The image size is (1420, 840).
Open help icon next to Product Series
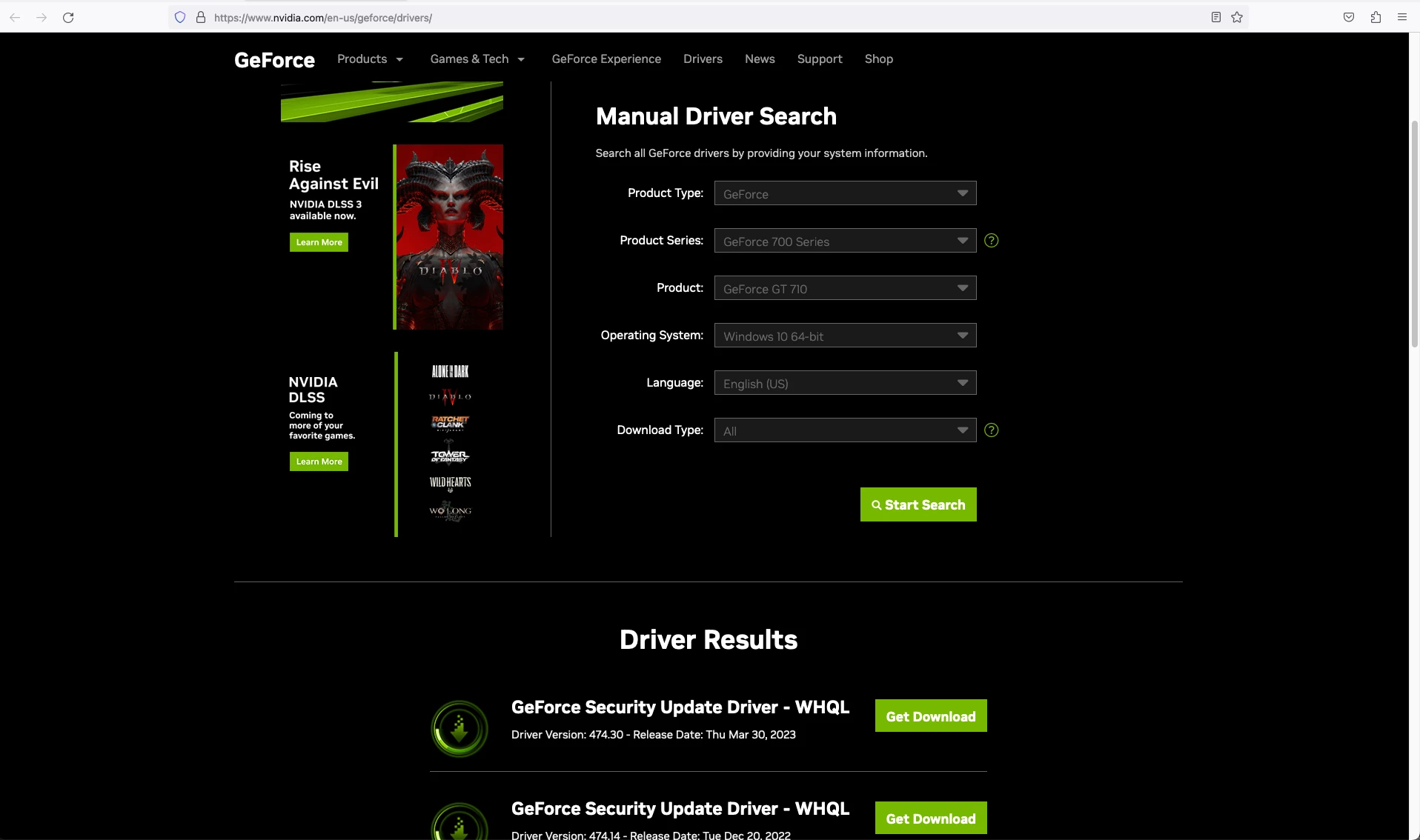click(991, 241)
